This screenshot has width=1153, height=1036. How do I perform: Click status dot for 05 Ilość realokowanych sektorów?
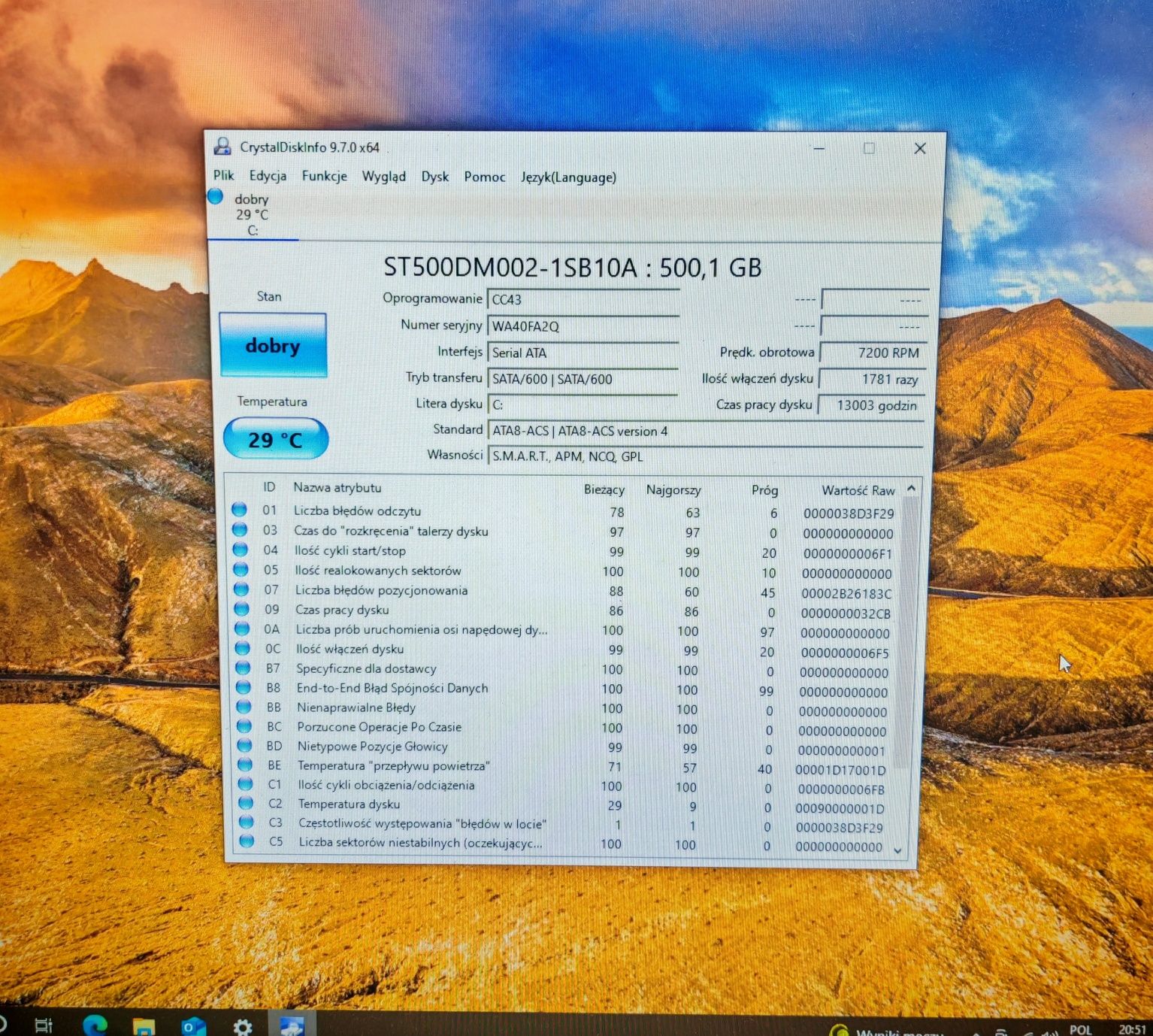pyautogui.click(x=241, y=569)
